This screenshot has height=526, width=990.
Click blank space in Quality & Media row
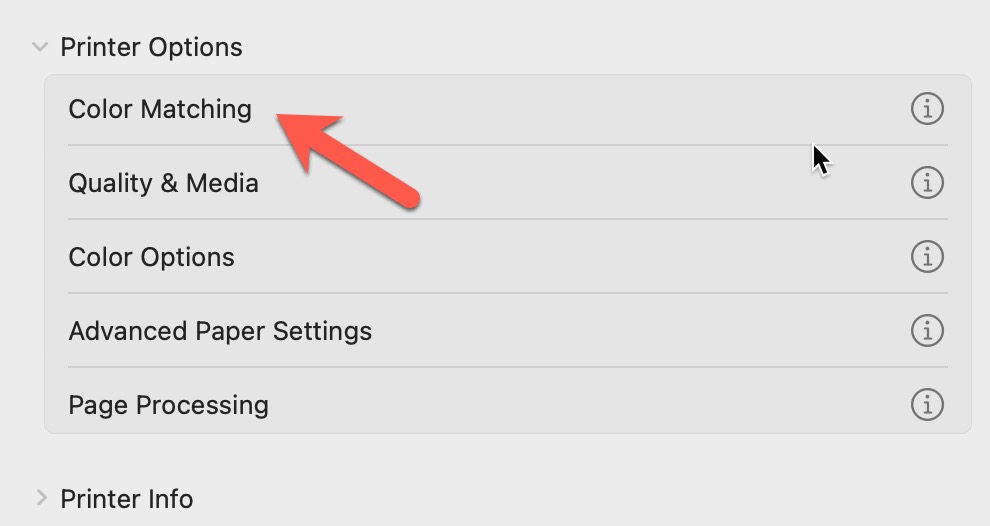pos(600,183)
